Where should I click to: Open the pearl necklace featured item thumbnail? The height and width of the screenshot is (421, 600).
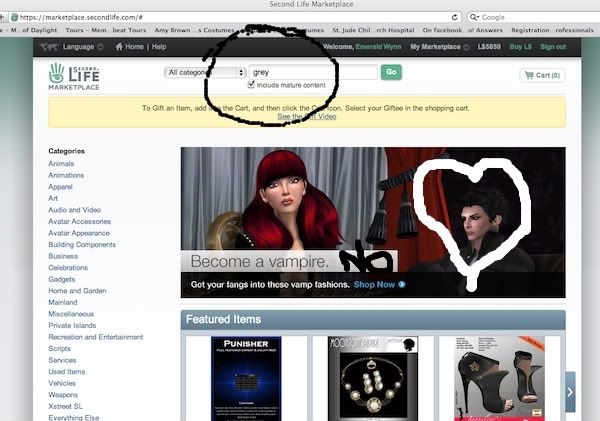(373, 379)
